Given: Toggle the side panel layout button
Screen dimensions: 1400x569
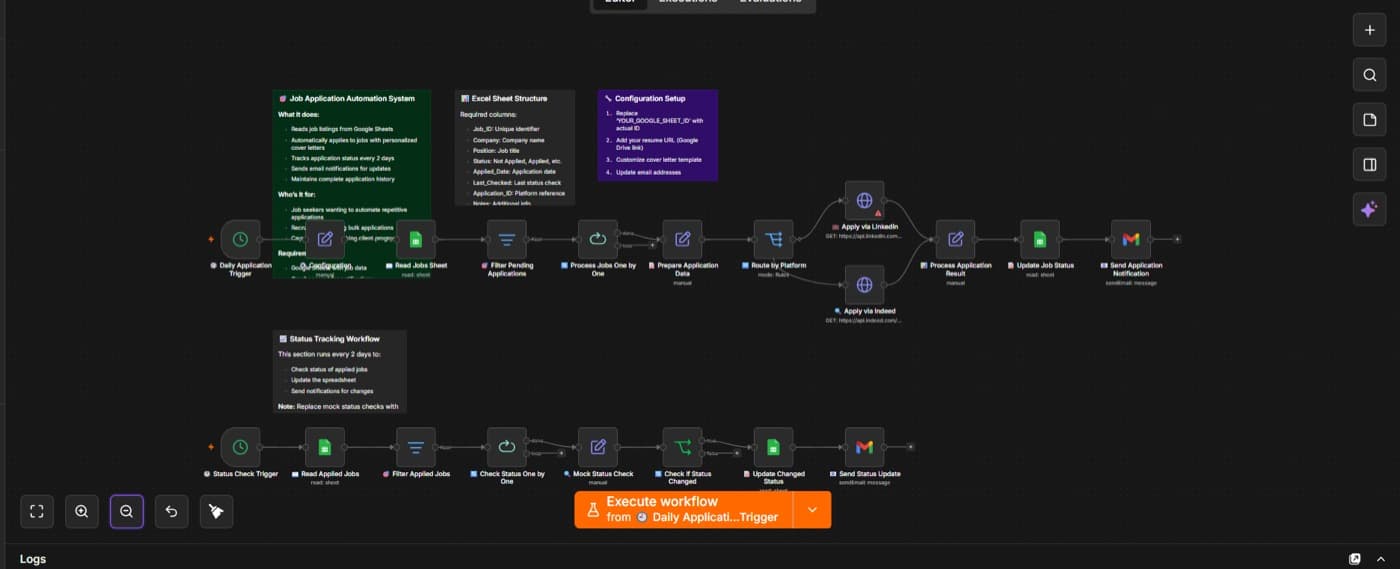Looking at the screenshot, I should click(x=1370, y=165).
